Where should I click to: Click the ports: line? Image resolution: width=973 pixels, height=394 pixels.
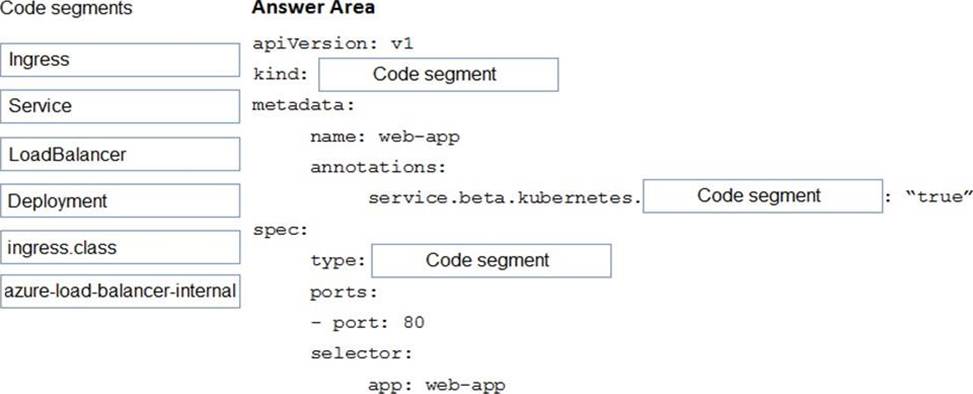click(344, 292)
